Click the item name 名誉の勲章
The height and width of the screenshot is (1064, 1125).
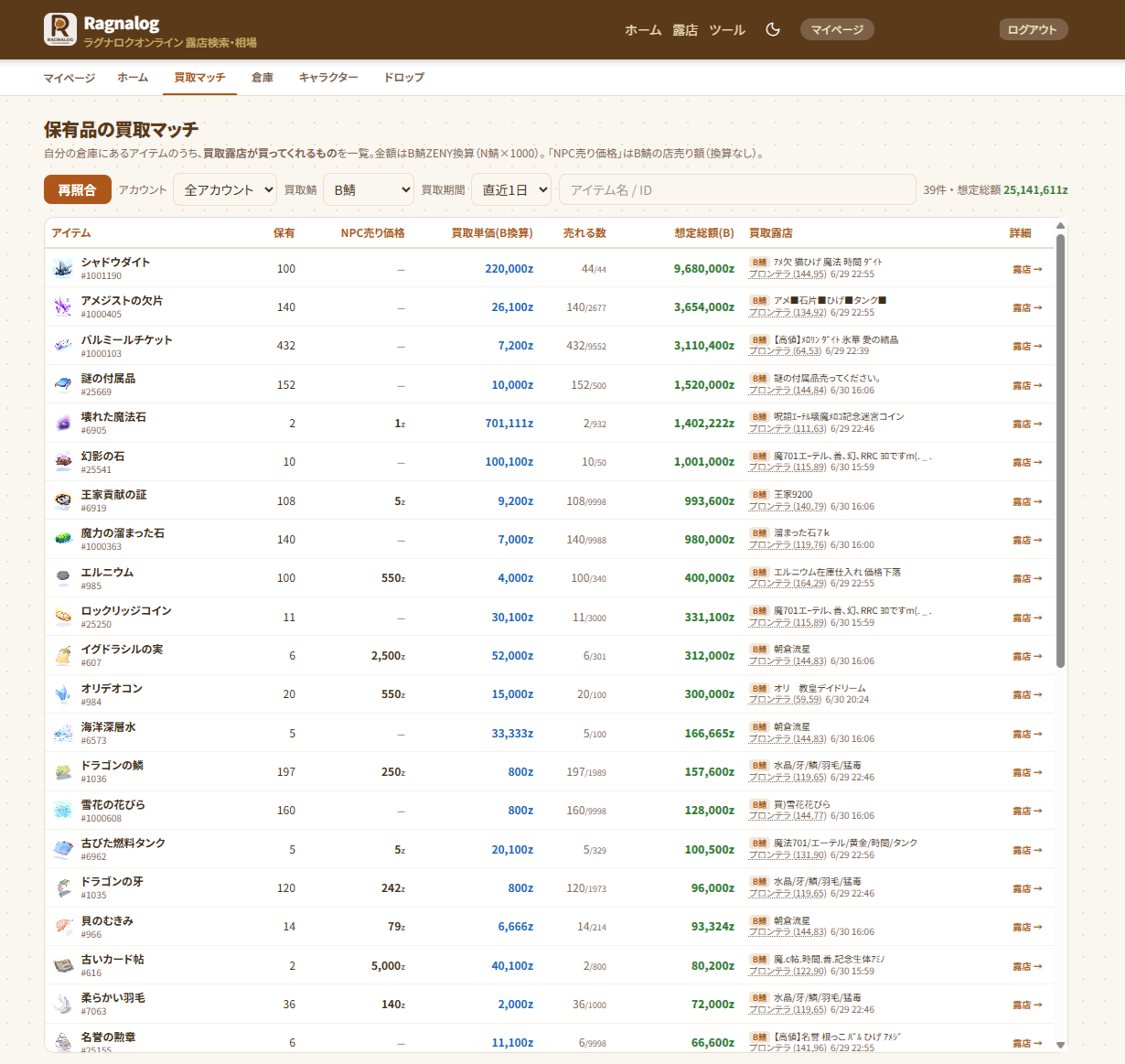(108, 1037)
